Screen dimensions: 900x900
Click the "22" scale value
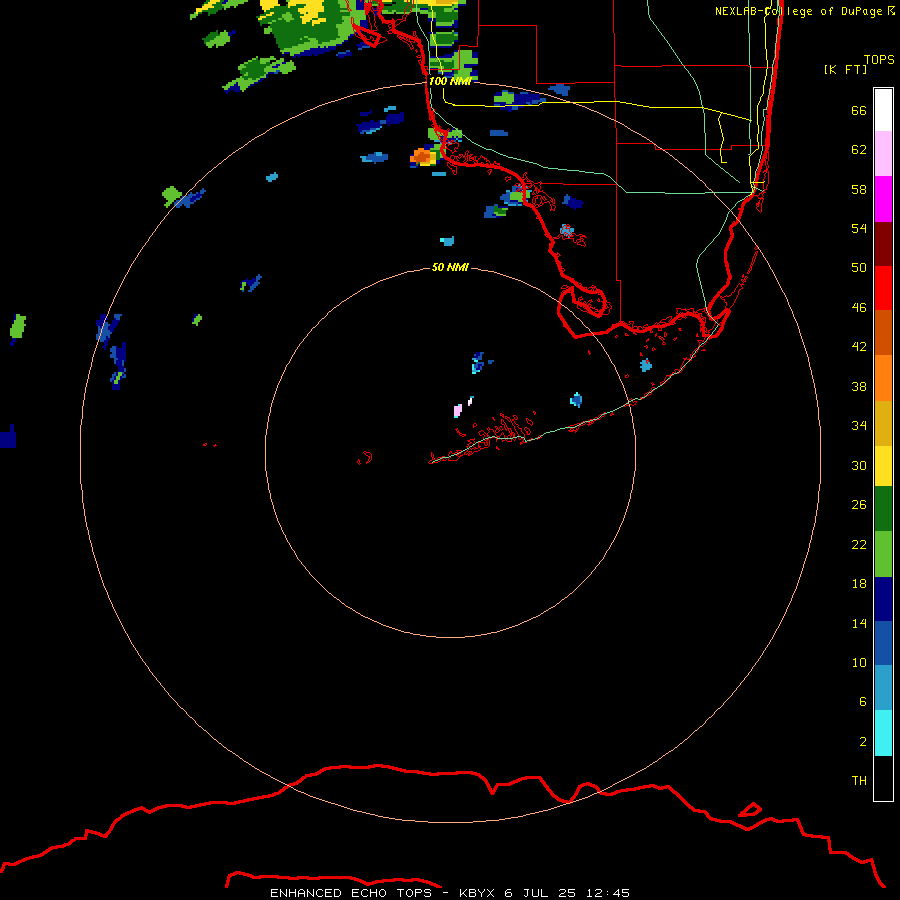[x=859, y=544]
